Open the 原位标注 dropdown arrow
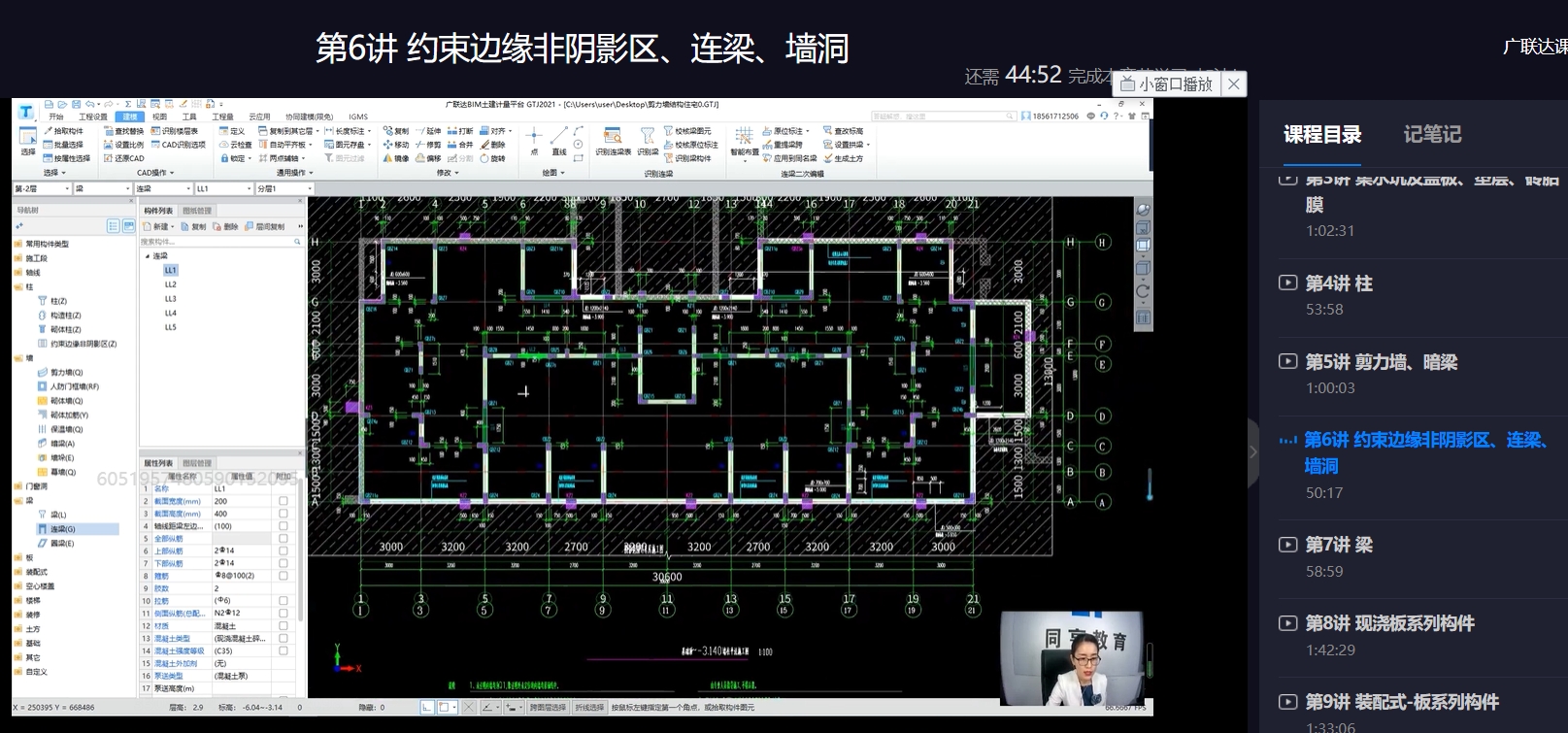Screen dimensions: 1568x733 pos(807,131)
